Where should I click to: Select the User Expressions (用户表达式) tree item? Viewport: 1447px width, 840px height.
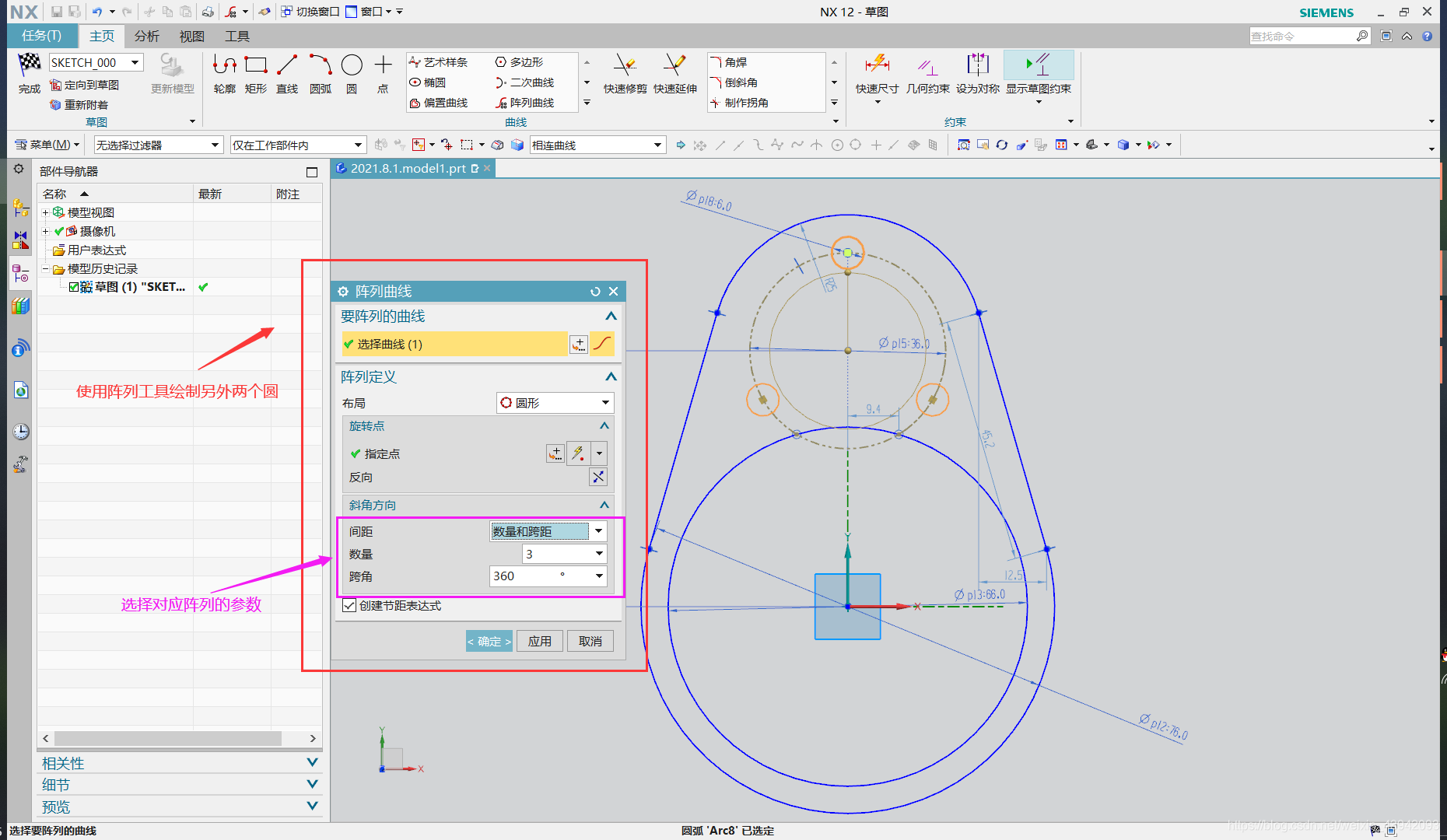96,250
